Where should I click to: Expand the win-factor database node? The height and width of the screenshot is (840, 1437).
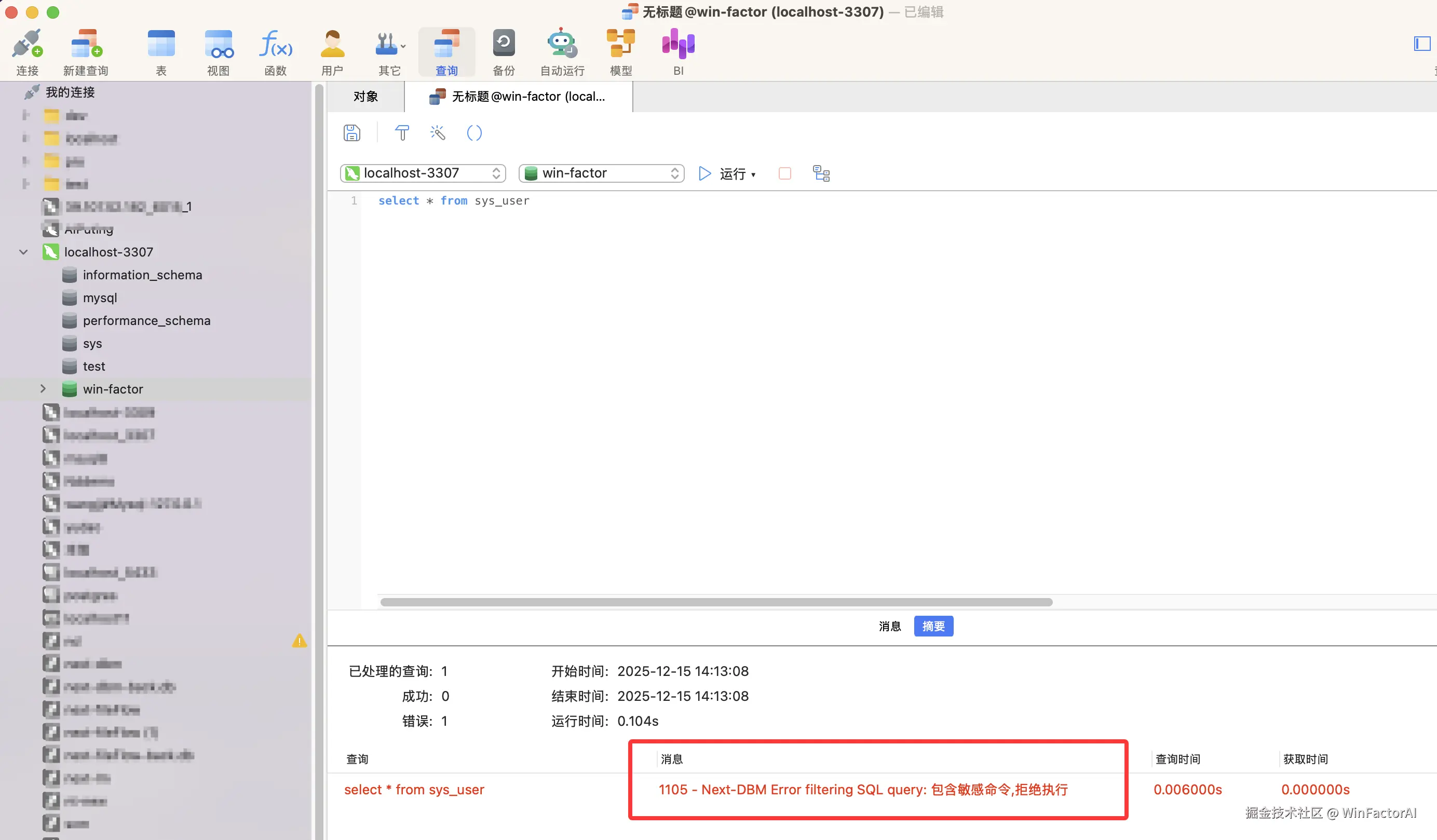tap(43, 389)
